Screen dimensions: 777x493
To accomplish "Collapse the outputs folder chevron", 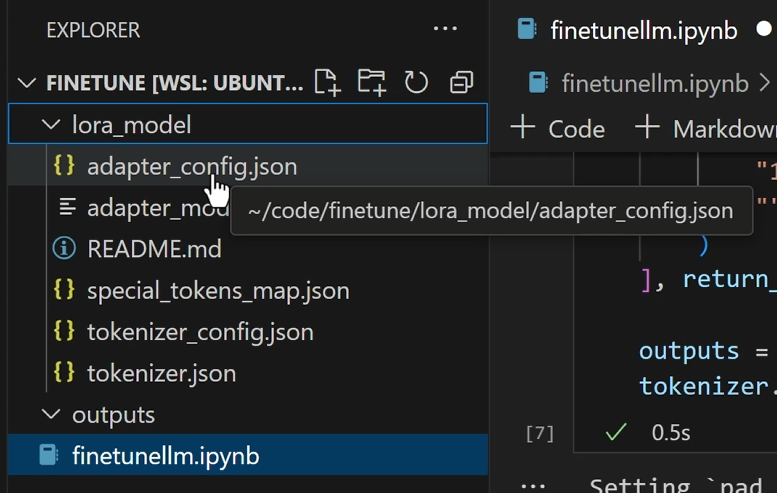I will 50,414.
